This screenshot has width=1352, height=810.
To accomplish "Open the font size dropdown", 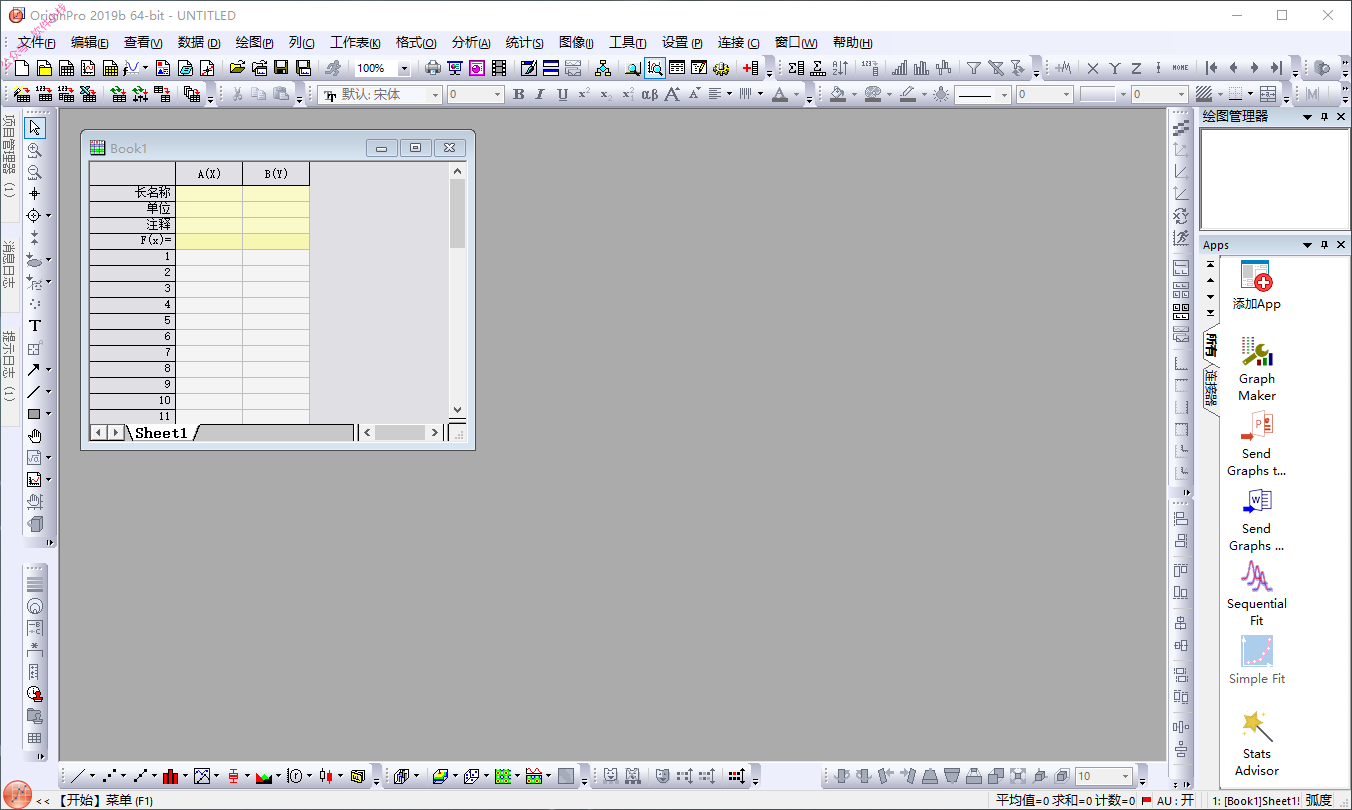I will tap(497, 94).
